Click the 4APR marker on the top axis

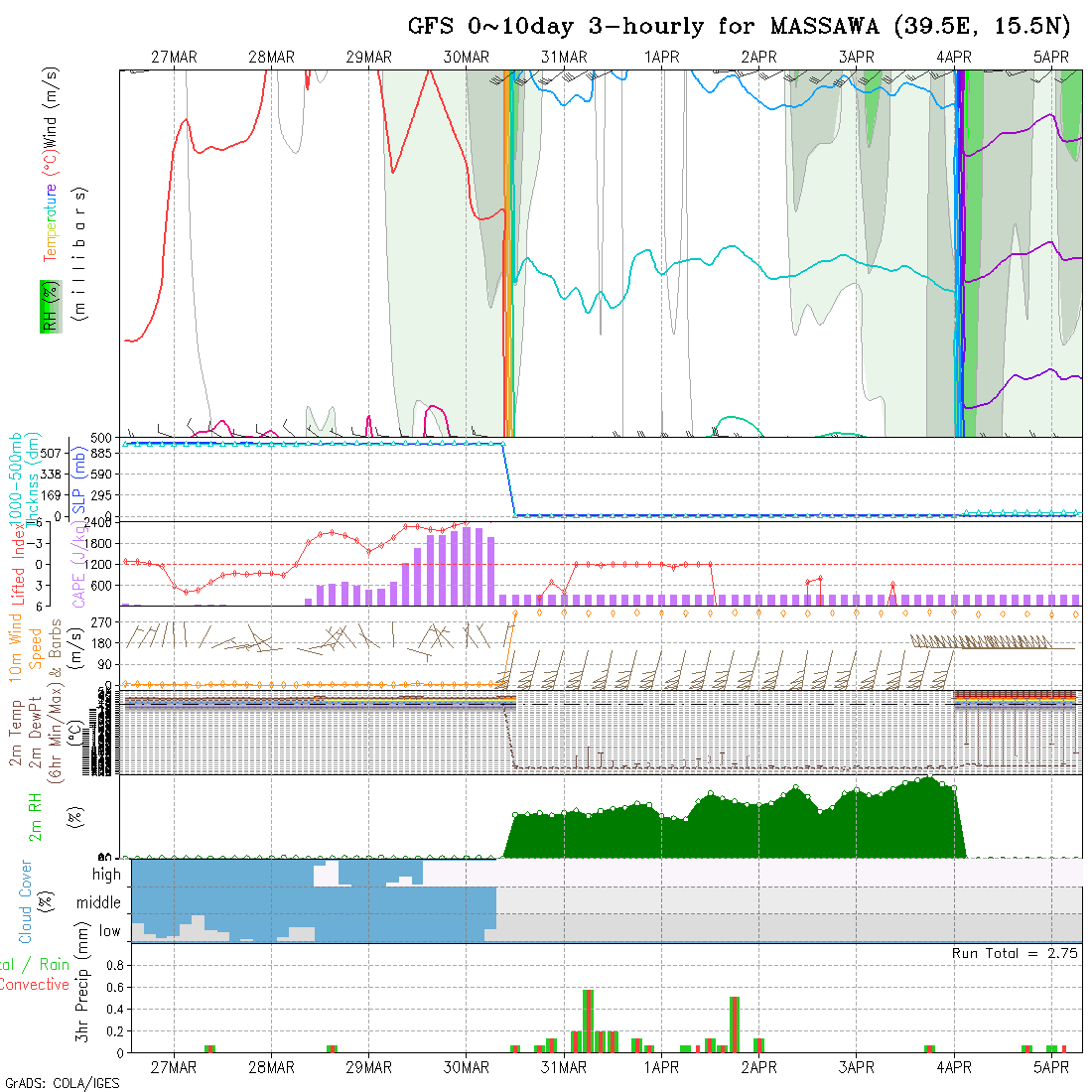954,58
